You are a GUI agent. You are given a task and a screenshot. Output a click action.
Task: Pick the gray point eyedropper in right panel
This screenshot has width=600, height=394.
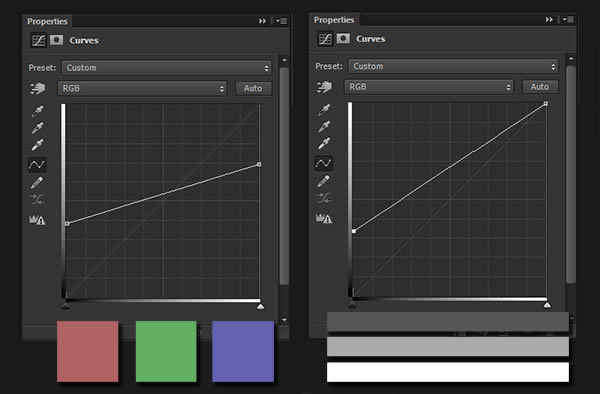324,126
